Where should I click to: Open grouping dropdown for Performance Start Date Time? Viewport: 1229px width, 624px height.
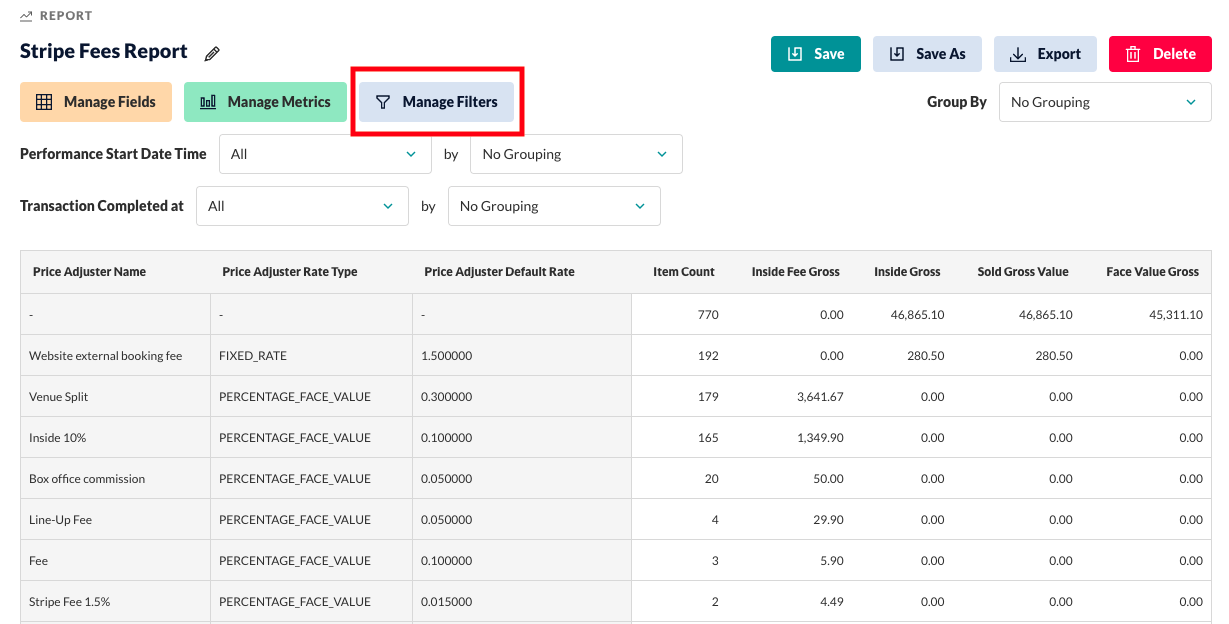click(576, 154)
